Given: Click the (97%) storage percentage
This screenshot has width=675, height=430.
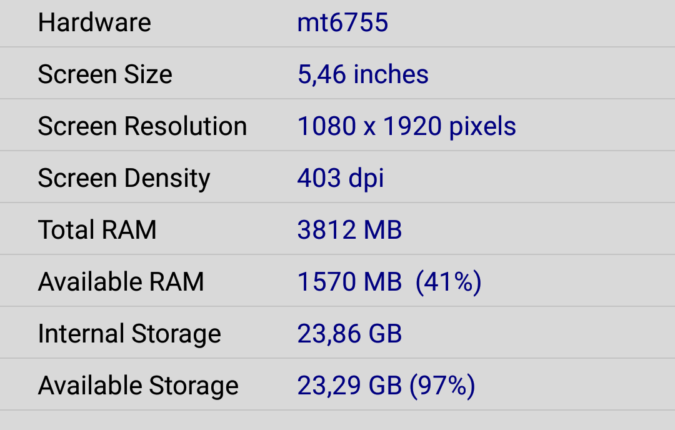Looking at the screenshot, I should click(442, 386).
